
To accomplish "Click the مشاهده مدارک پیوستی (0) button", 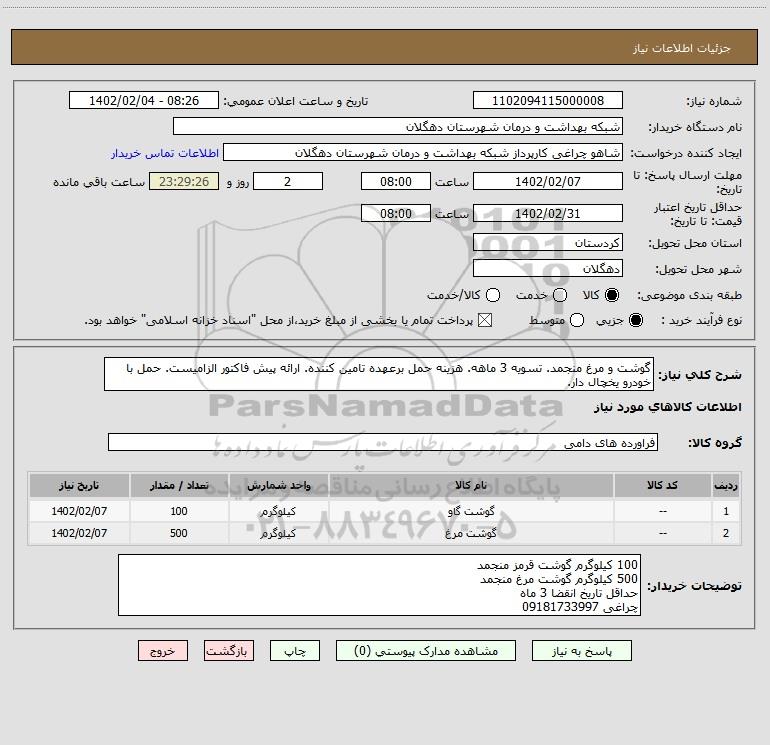I will tap(426, 651).
